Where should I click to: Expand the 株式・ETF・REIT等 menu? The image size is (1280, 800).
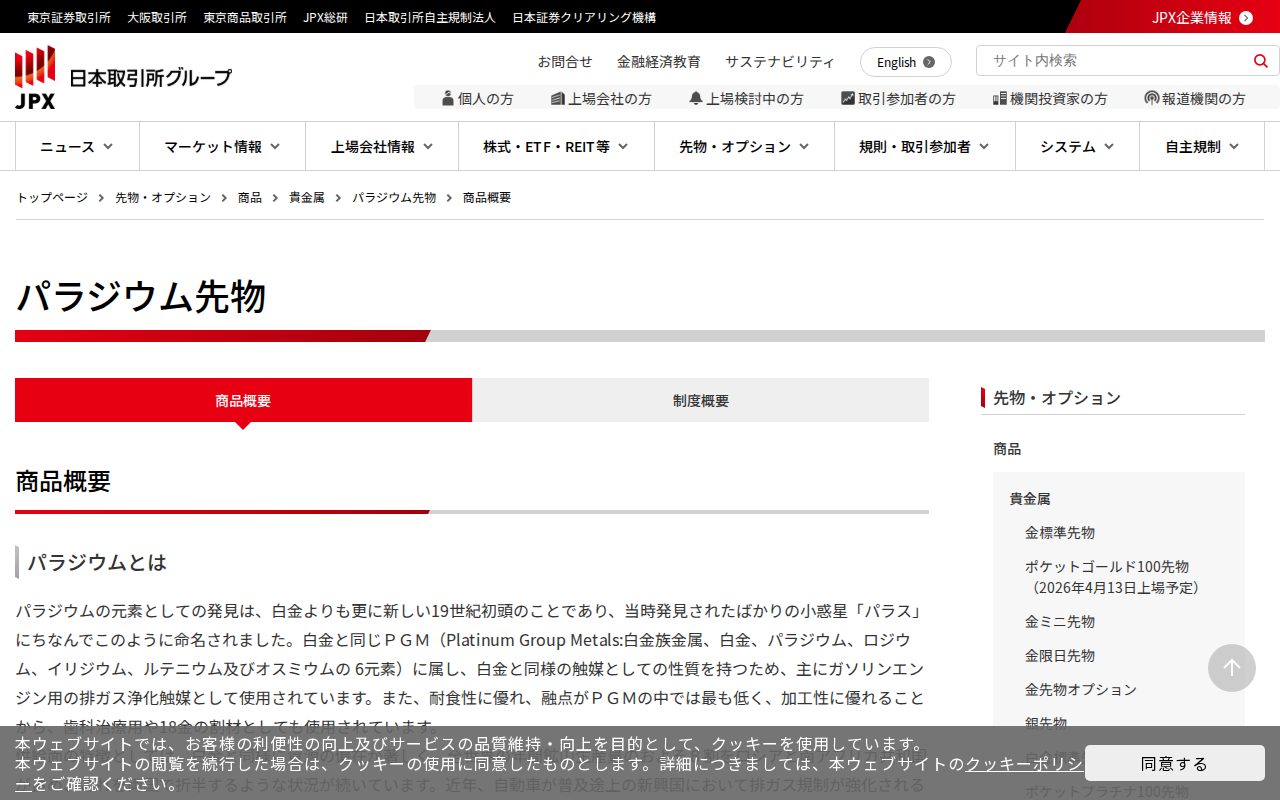[556, 146]
